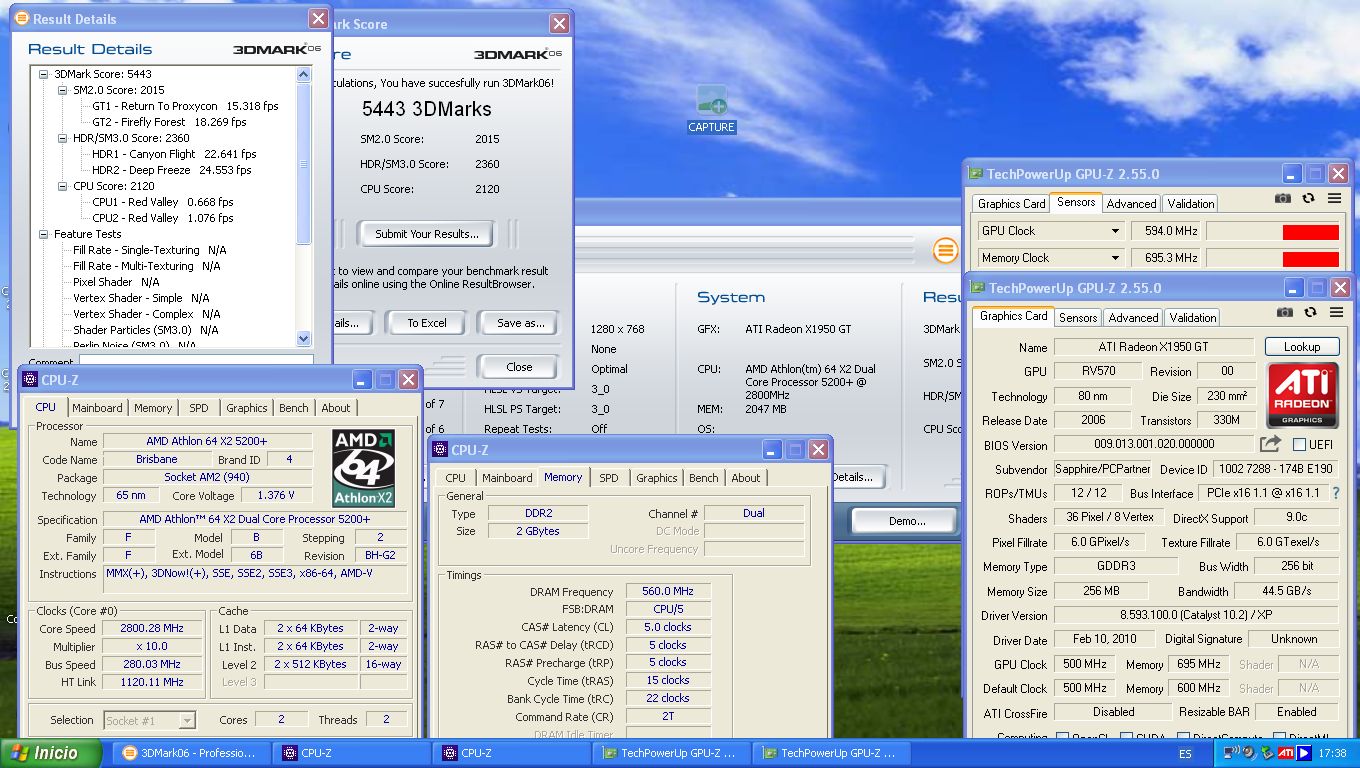Select Pixel Shader N/A row
Viewport: 1360px width, 768px height.
[116, 282]
